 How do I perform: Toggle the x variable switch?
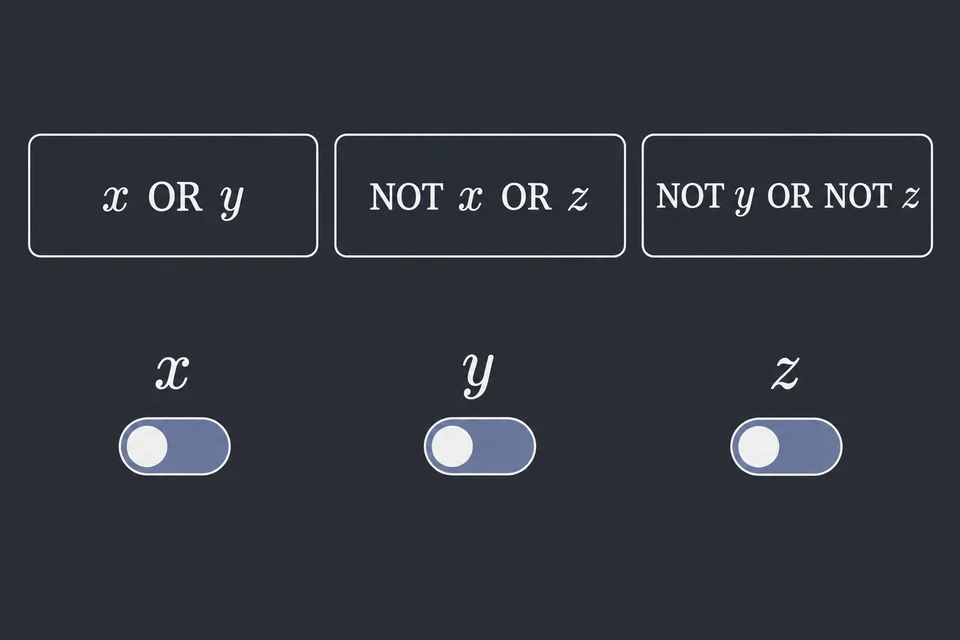(174, 446)
